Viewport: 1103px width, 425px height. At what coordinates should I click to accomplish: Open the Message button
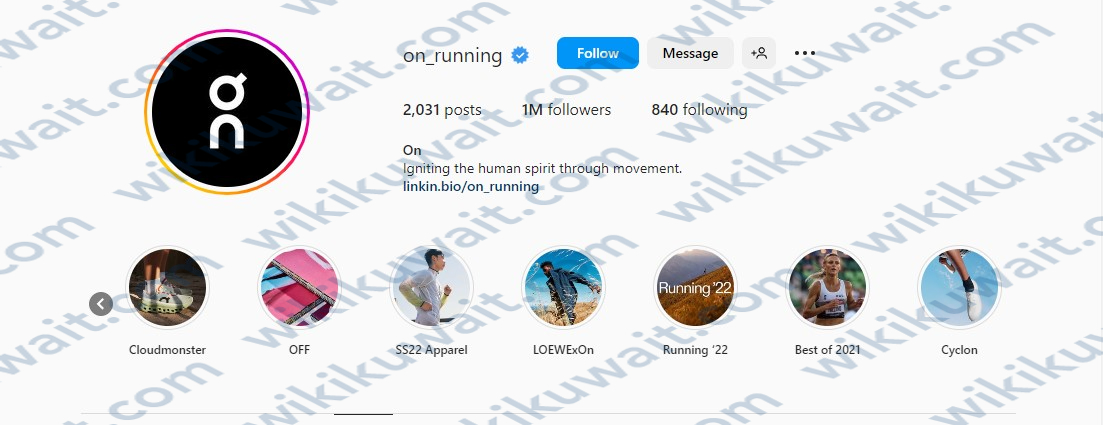[x=690, y=53]
